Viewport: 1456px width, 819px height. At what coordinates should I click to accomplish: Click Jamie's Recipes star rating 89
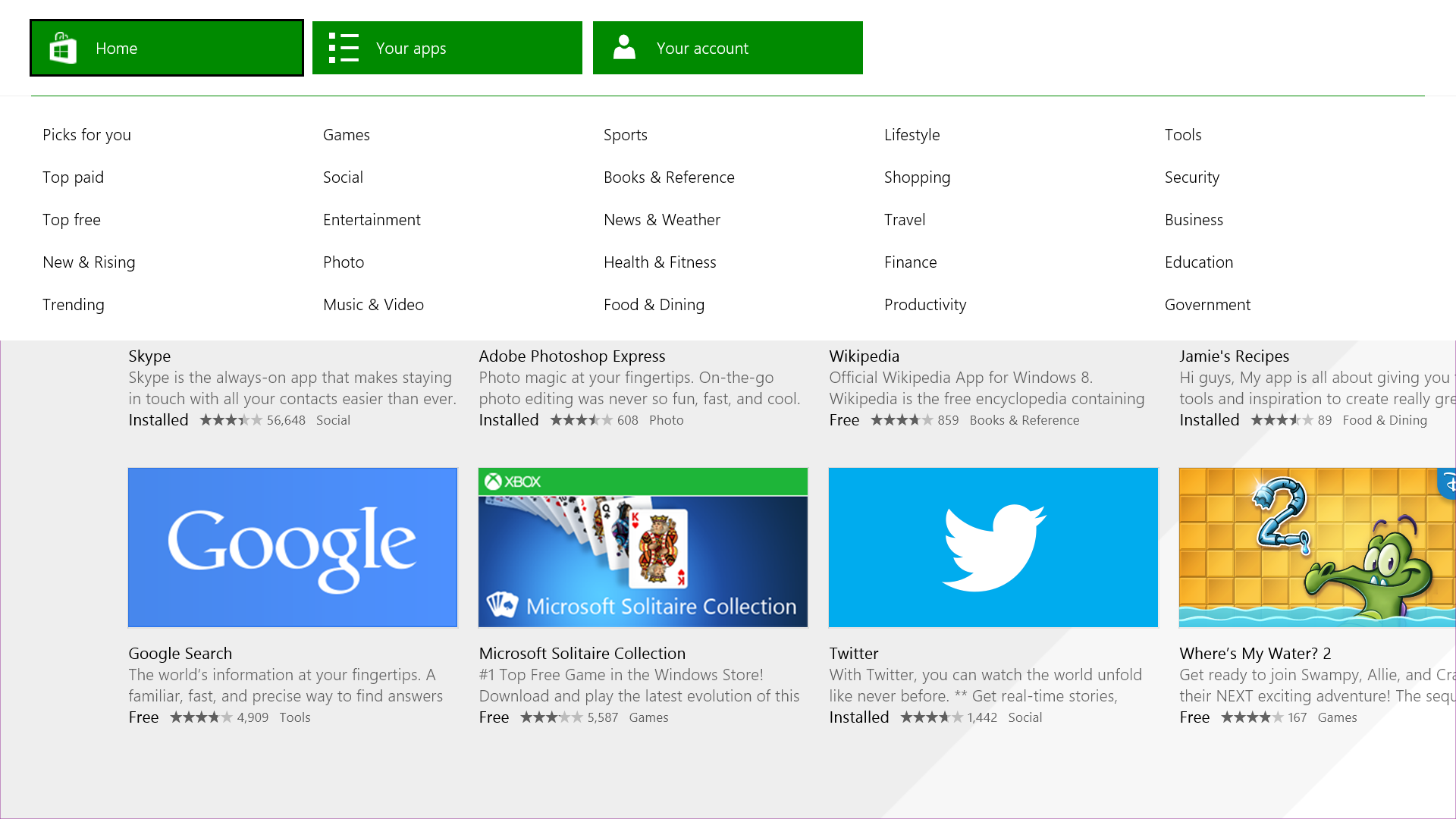tap(1282, 420)
